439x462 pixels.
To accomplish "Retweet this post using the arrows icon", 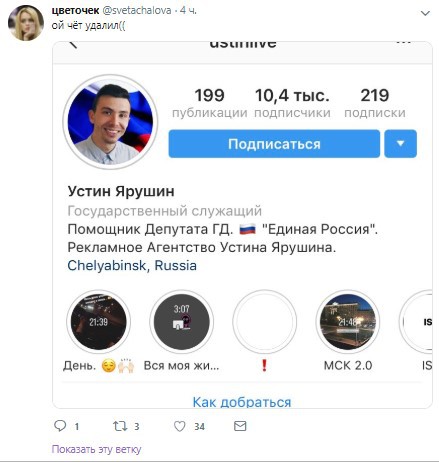I will (120, 426).
